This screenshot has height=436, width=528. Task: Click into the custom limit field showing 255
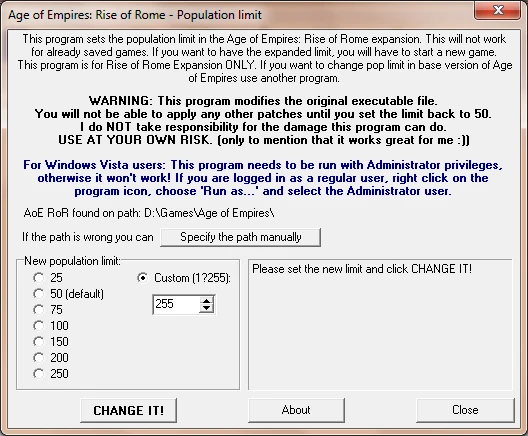coord(176,304)
